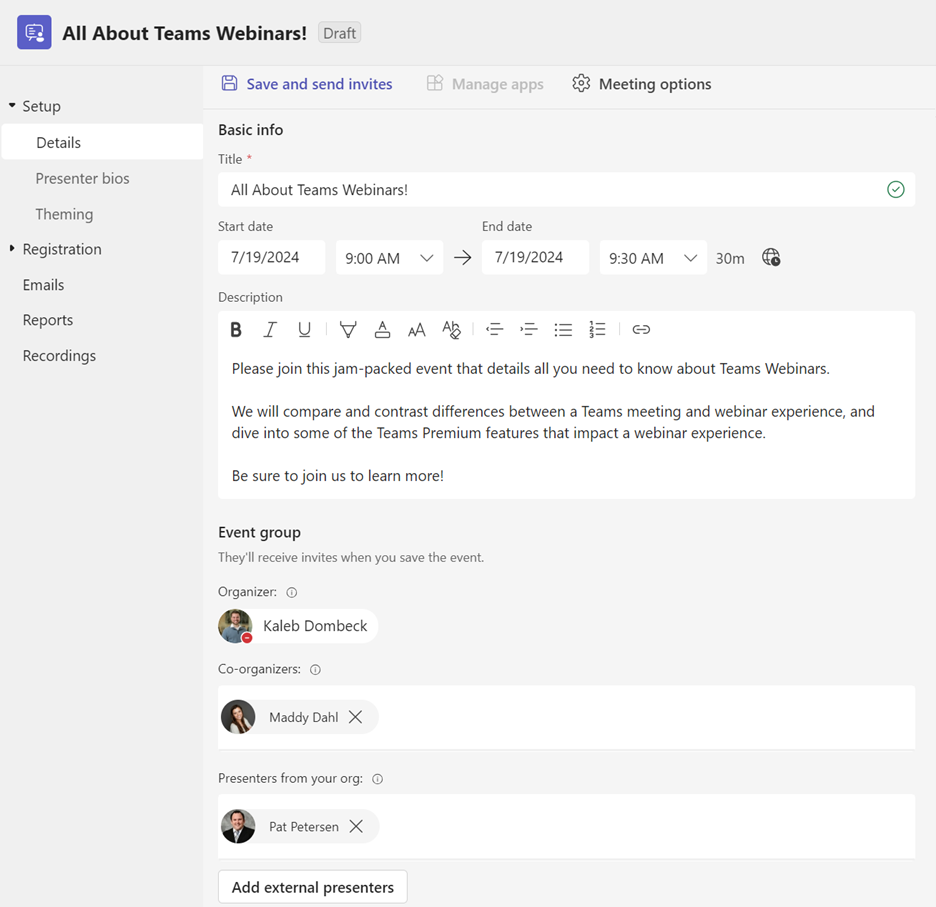Create a bulleted list in the description

[x=562, y=329]
